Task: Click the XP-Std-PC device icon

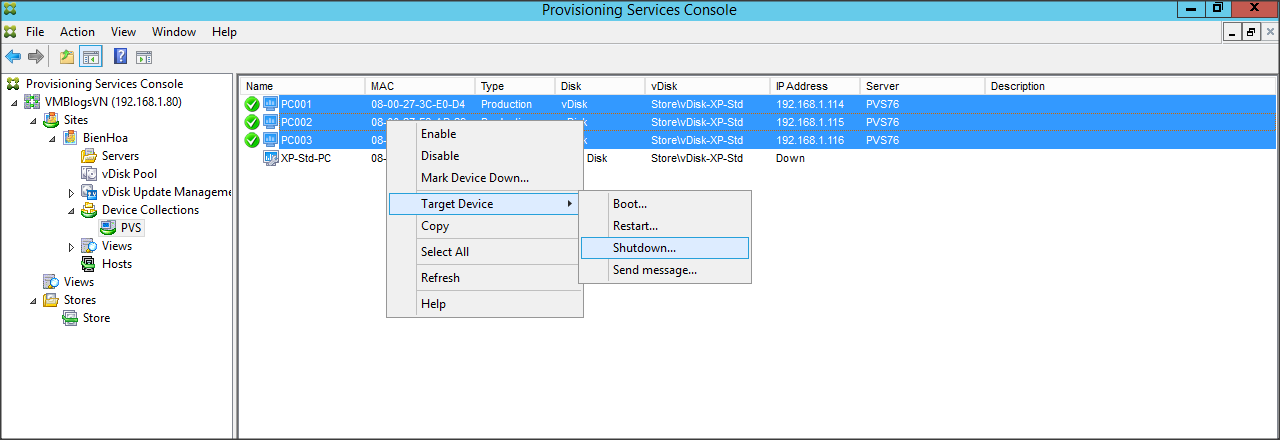Action: 271,158
